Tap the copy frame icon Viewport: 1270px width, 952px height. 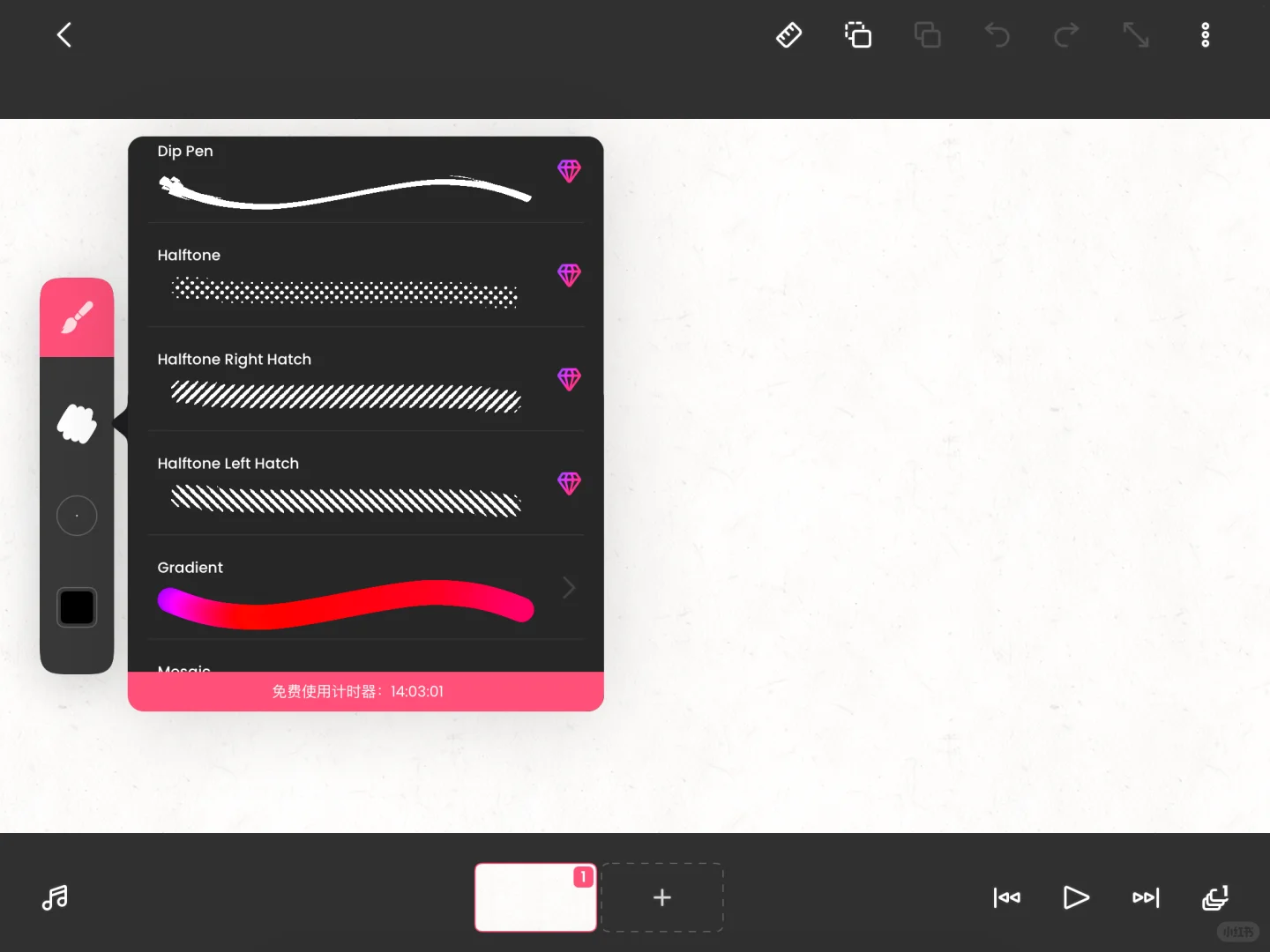point(858,35)
